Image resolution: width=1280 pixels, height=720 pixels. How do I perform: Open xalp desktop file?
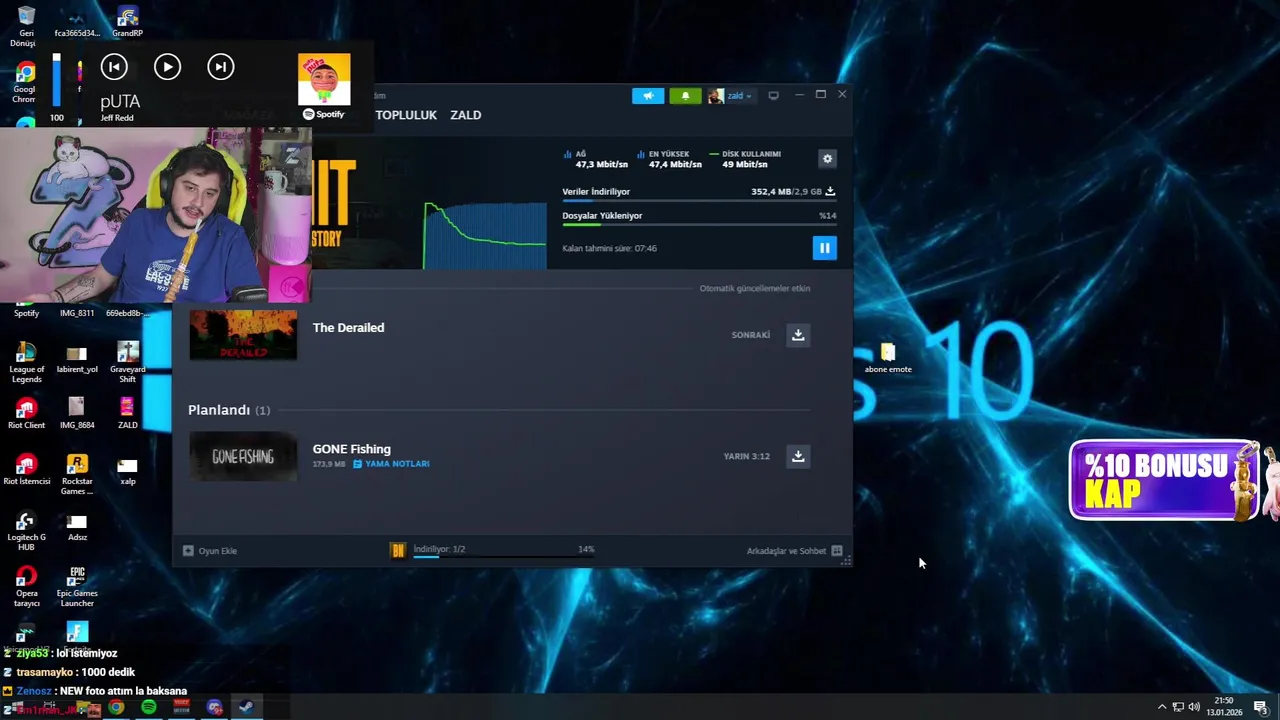point(127,470)
